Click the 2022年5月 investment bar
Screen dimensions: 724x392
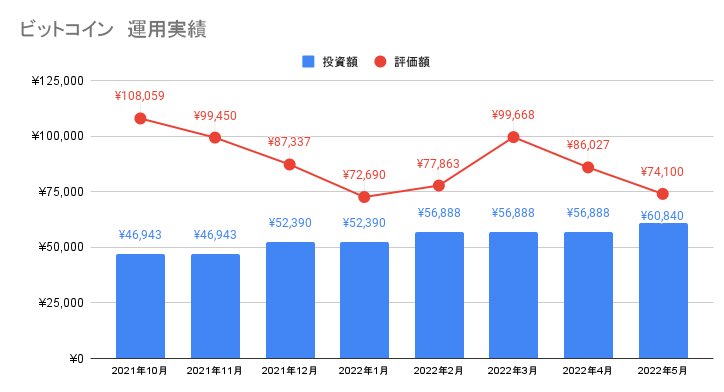pyautogui.click(x=663, y=291)
